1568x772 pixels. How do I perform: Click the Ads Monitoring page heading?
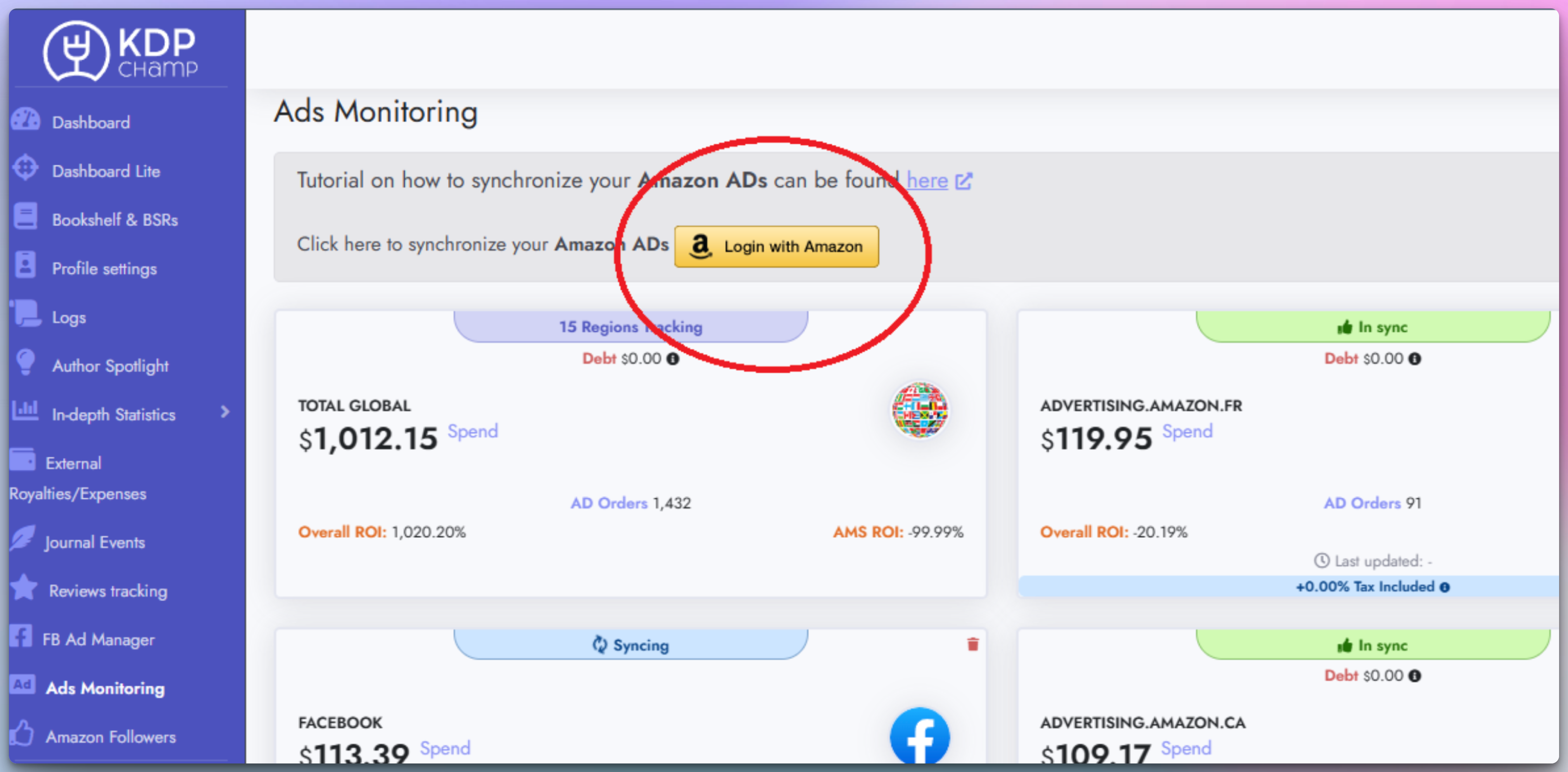376,112
